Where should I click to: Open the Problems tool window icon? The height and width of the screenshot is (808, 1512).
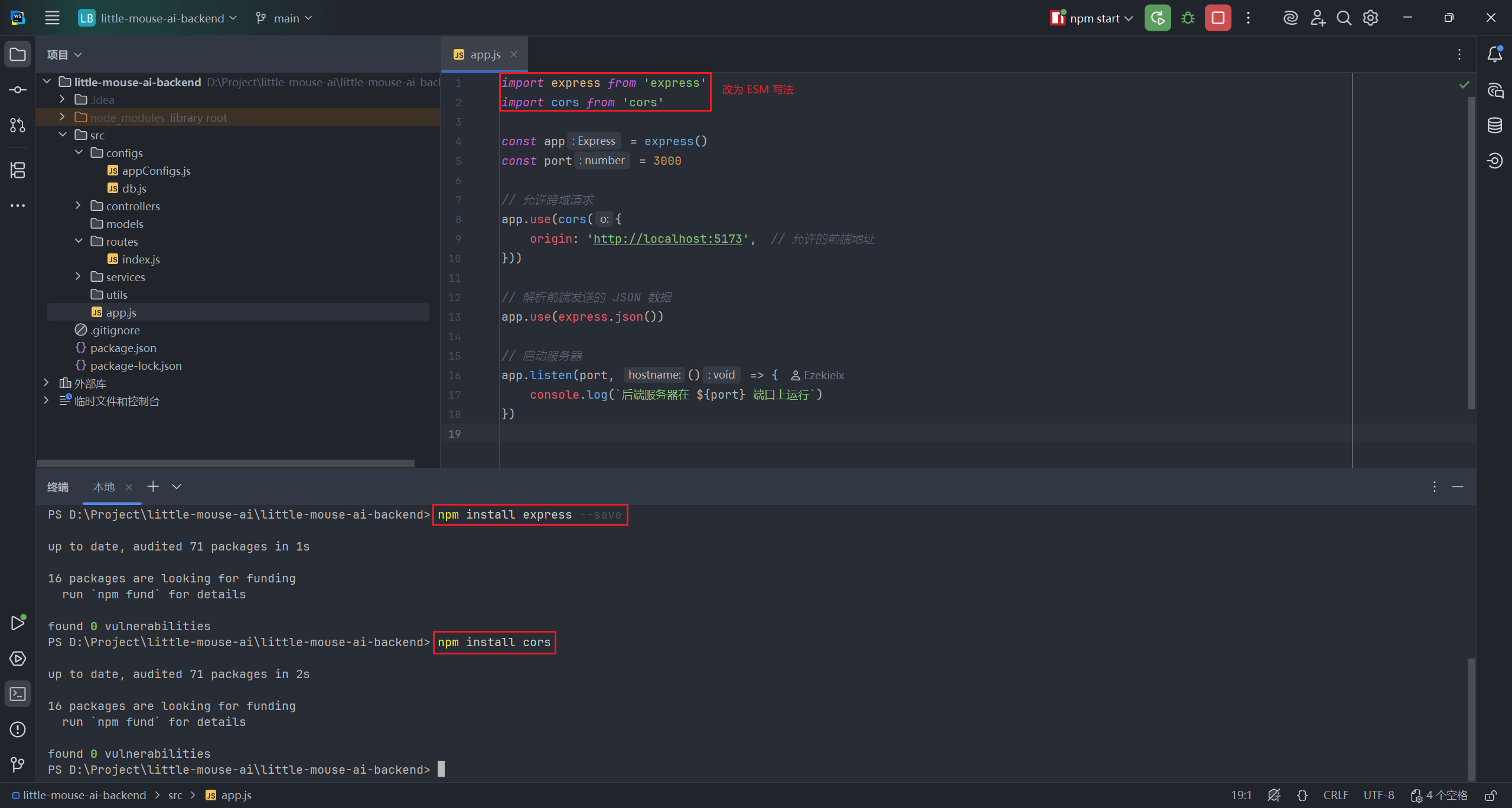click(x=18, y=729)
